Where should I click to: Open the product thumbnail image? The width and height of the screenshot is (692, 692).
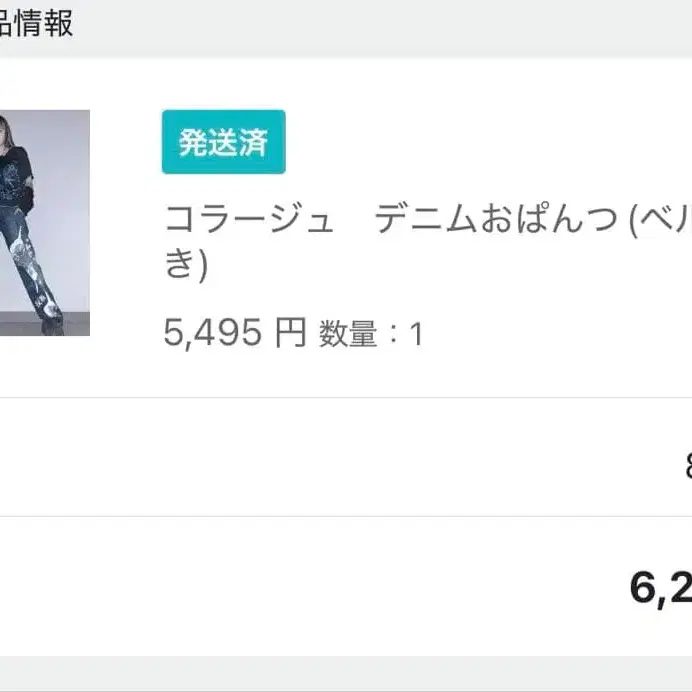[44, 222]
